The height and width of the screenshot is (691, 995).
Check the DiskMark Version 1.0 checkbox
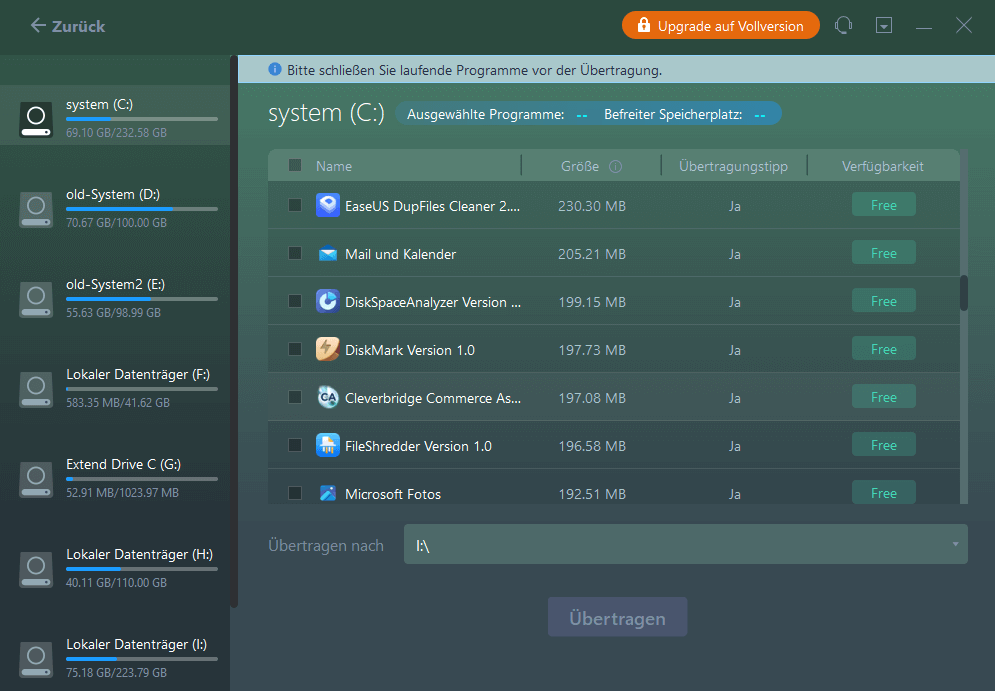(x=295, y=349)
